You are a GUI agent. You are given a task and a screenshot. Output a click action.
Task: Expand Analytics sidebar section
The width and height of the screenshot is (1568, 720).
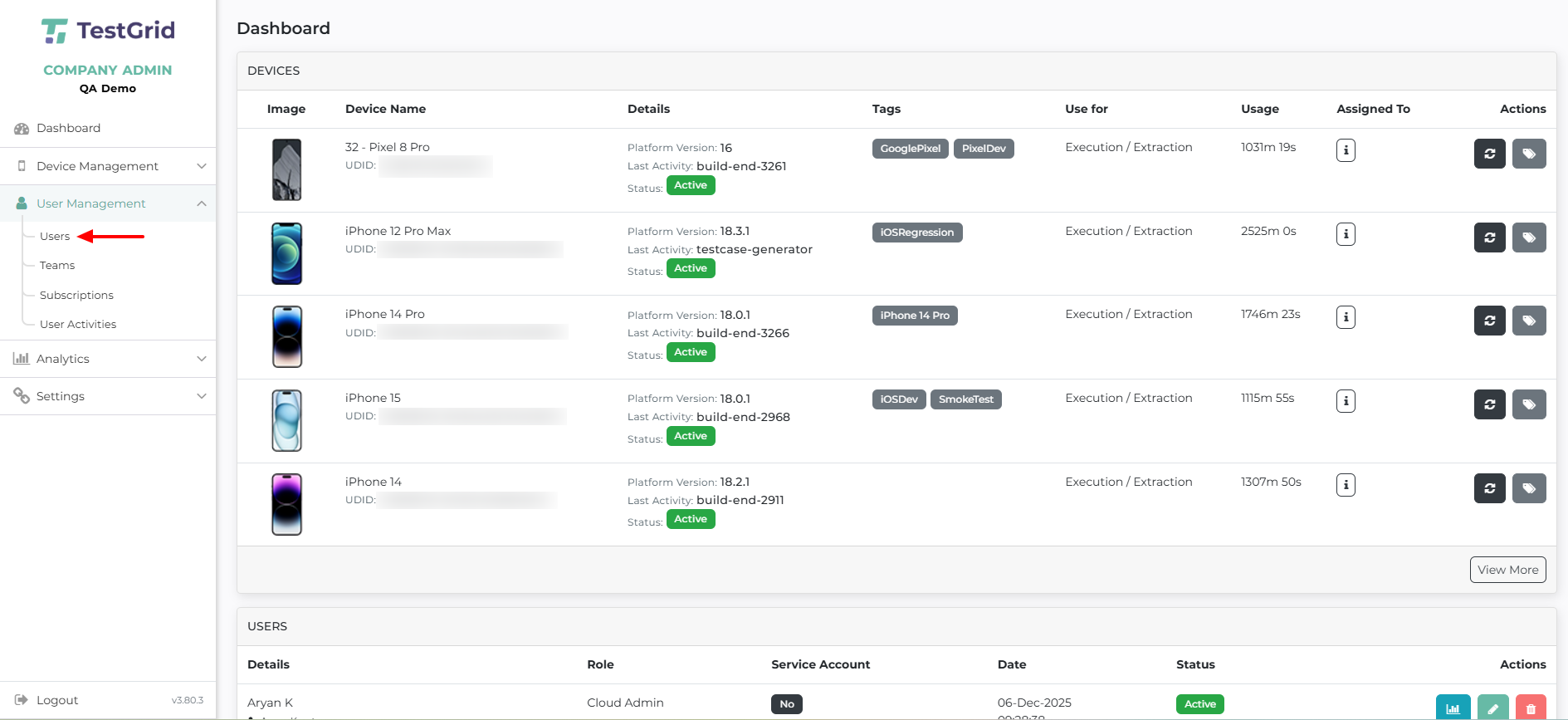[108, 359]
